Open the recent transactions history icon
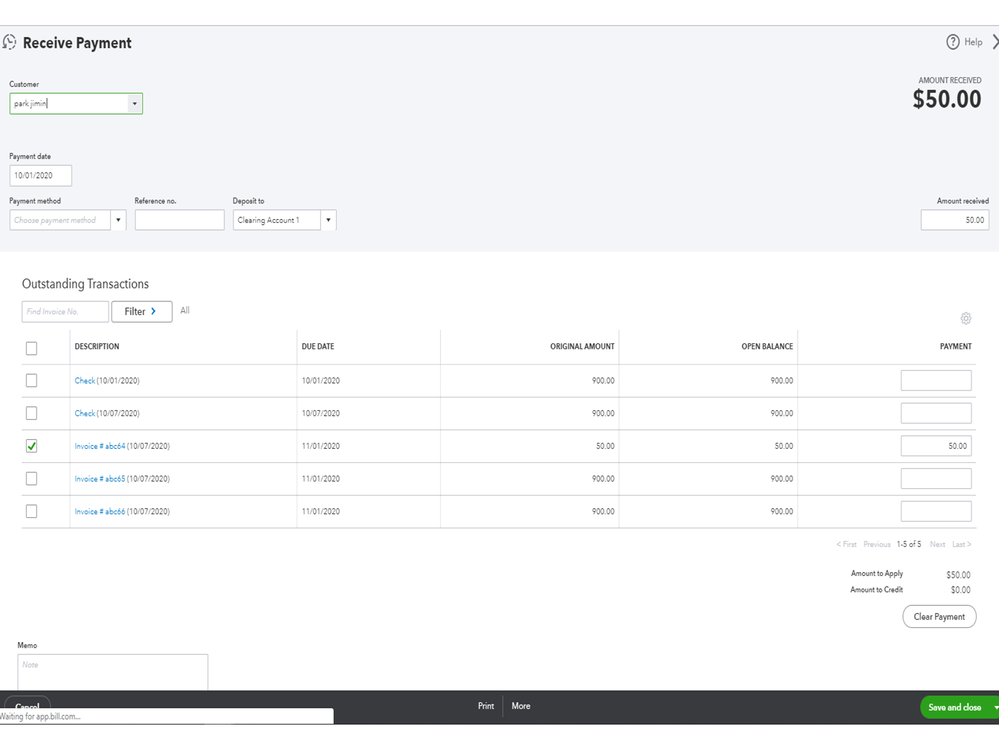 coord(9,43)
